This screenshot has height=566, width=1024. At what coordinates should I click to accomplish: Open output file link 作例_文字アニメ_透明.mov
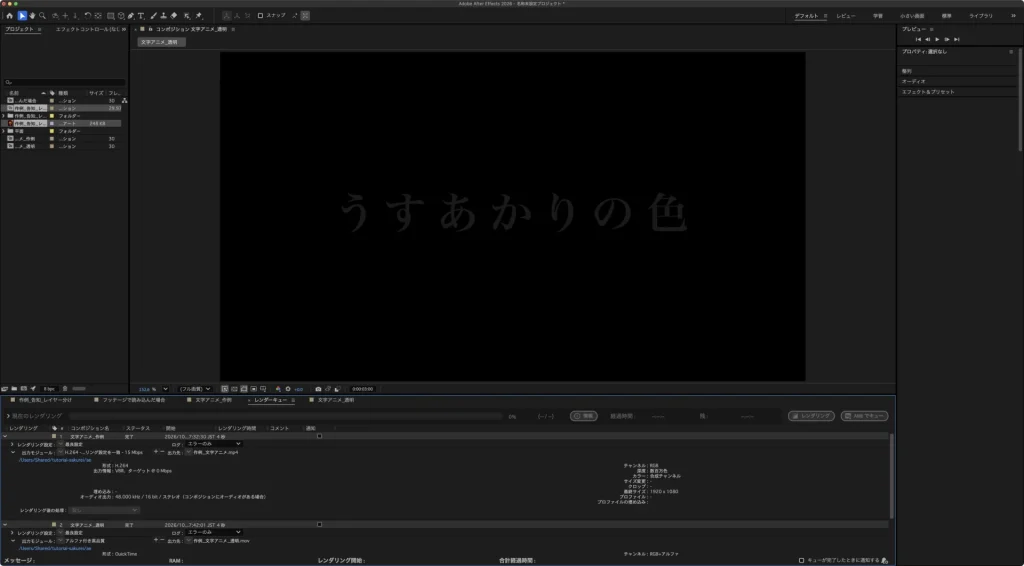[x=221, y=541]
